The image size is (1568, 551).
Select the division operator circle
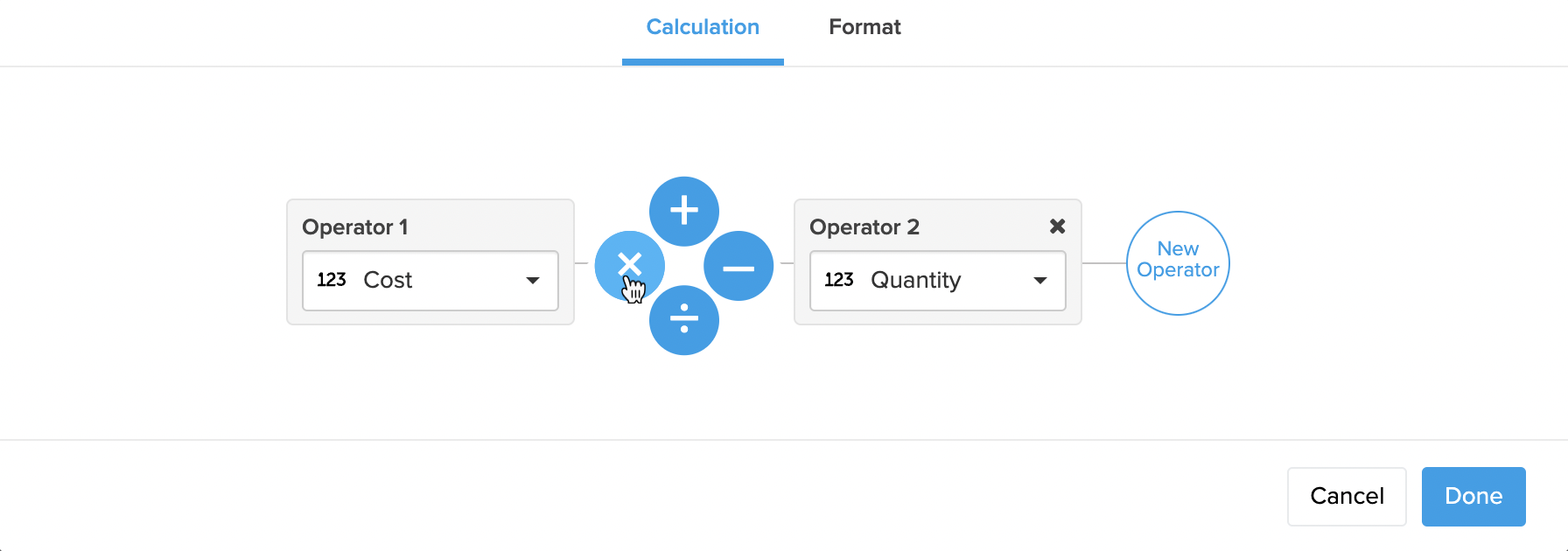[x=684, y=320]
